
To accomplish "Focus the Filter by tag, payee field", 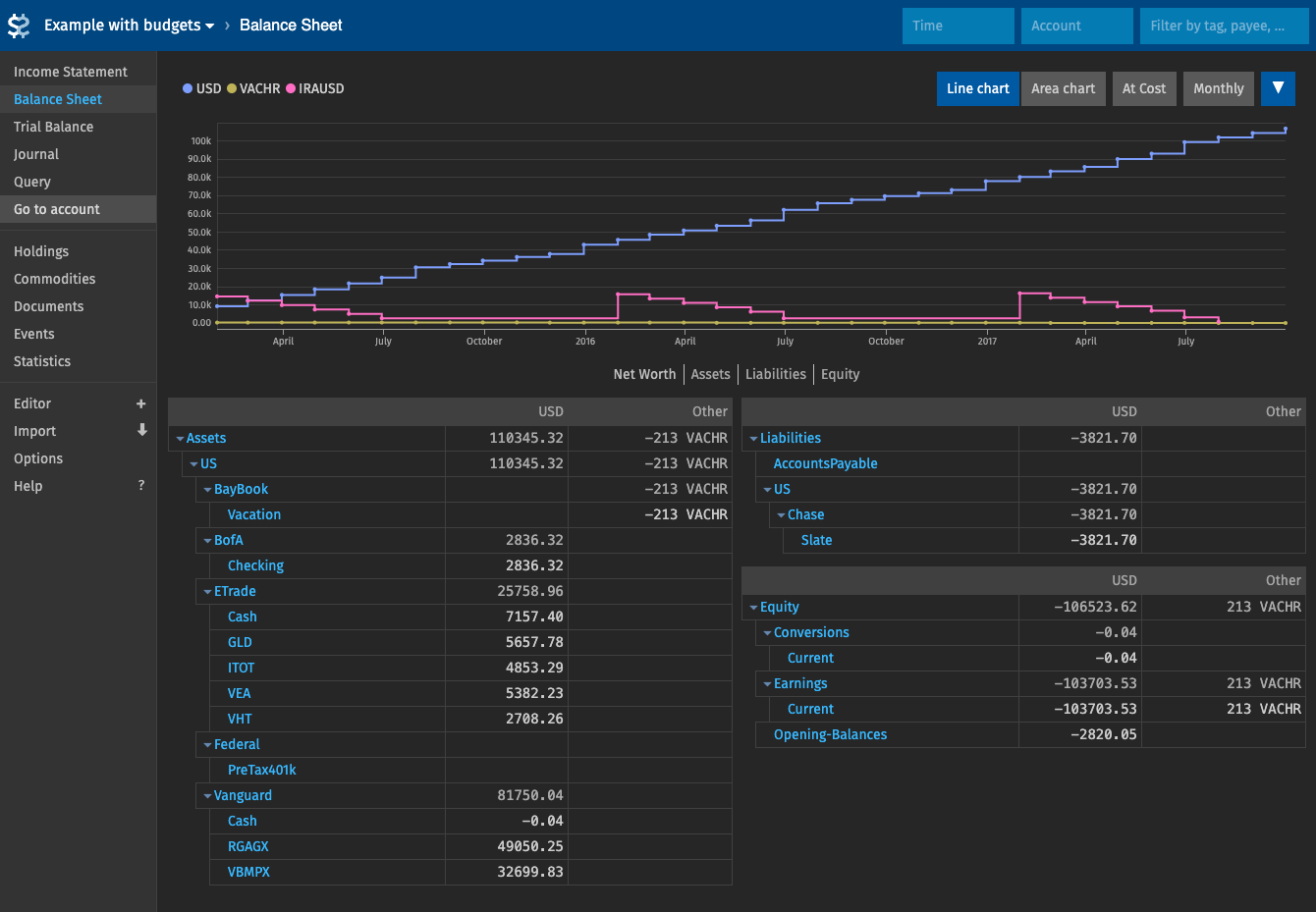I will click(x=1224, y=26).
